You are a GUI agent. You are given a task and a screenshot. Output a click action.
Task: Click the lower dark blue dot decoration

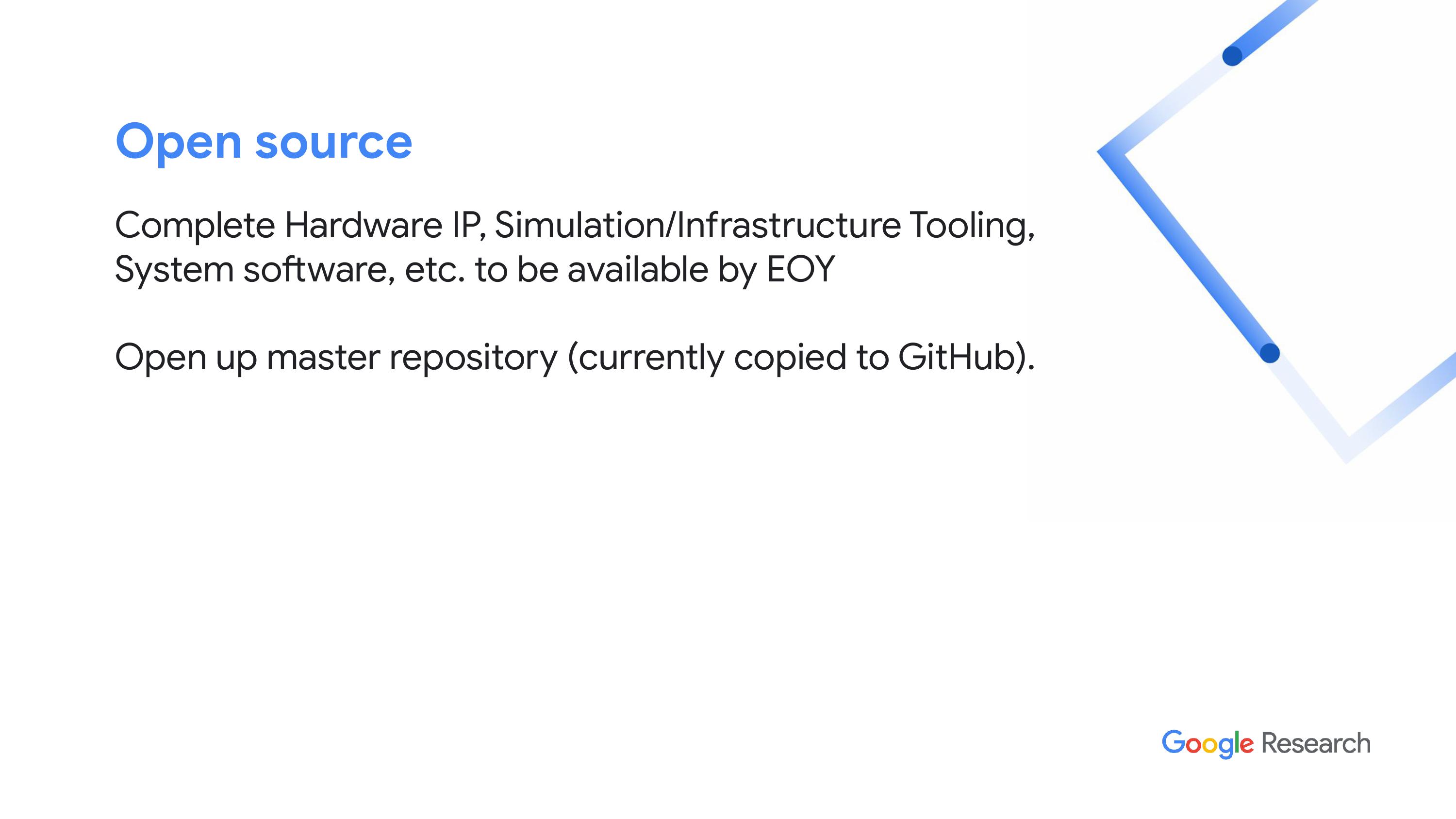pos(1270,353)
